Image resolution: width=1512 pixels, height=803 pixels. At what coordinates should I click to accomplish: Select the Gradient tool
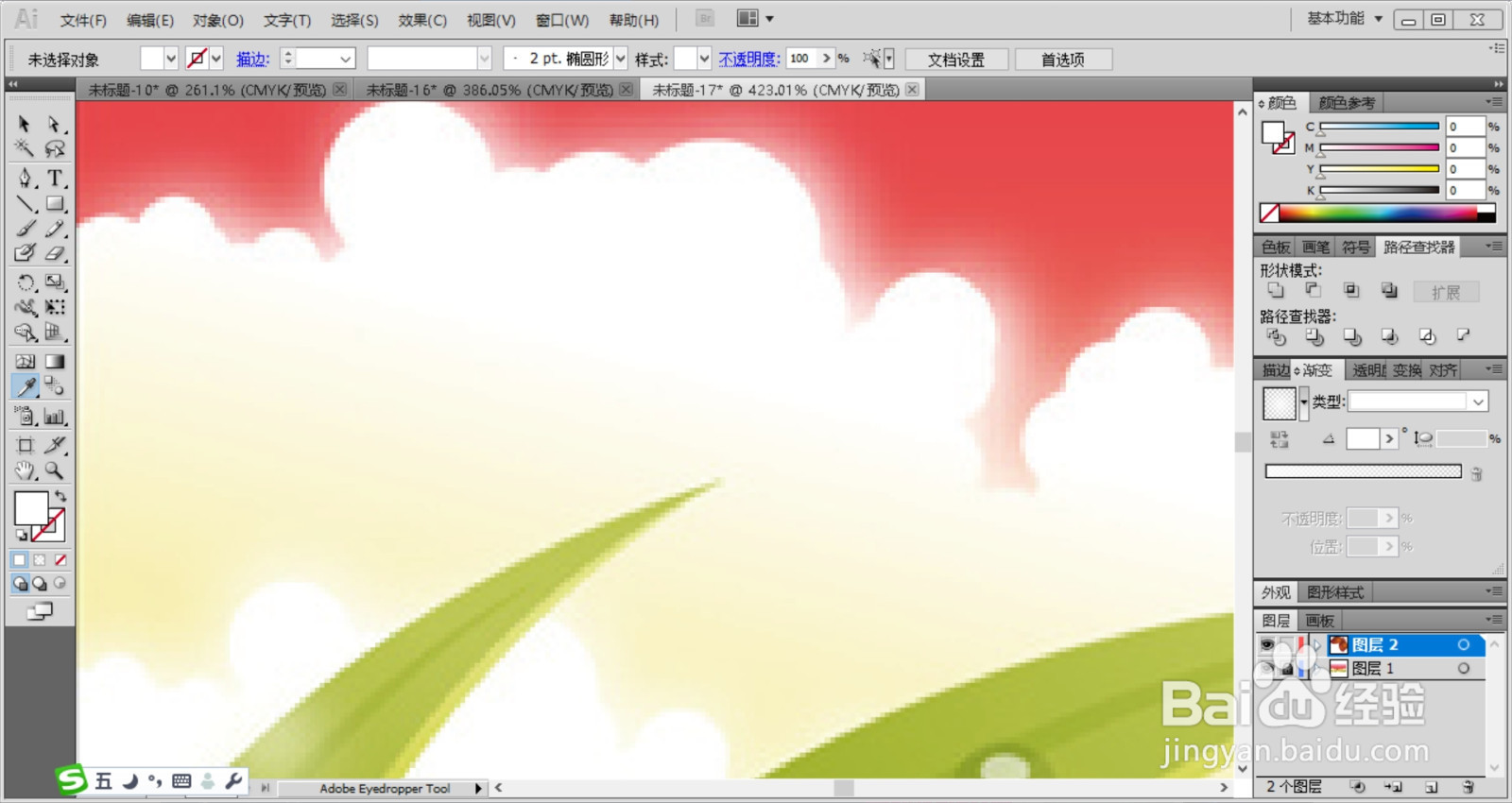55,361
